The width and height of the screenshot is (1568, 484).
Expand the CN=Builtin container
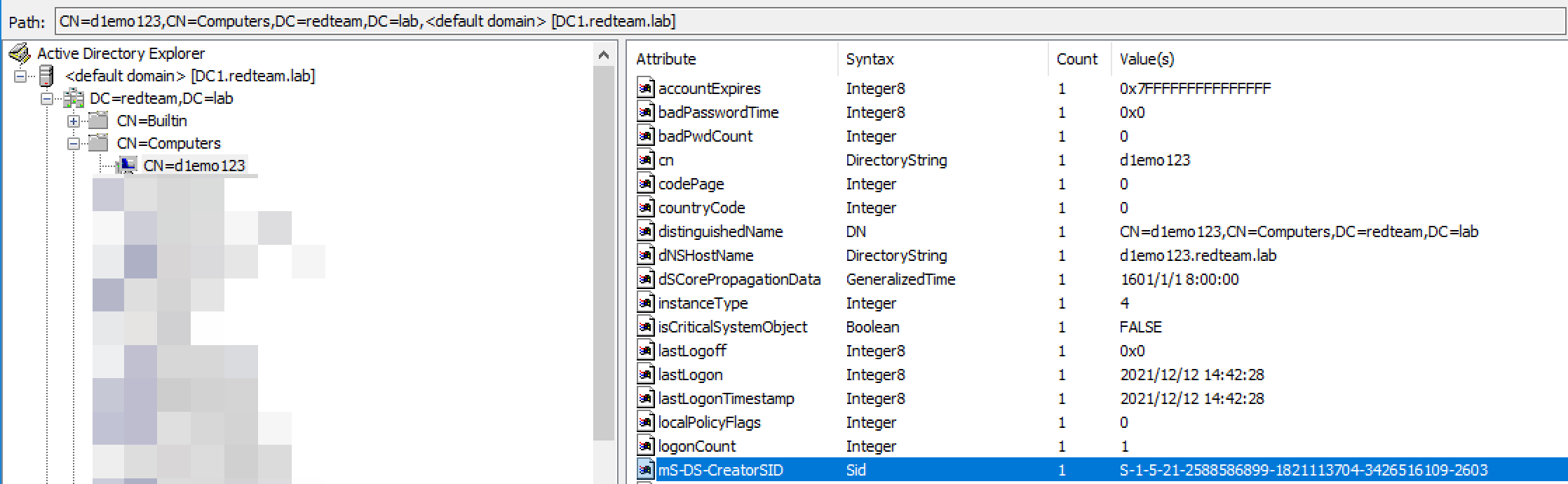(x=74, y=121)
